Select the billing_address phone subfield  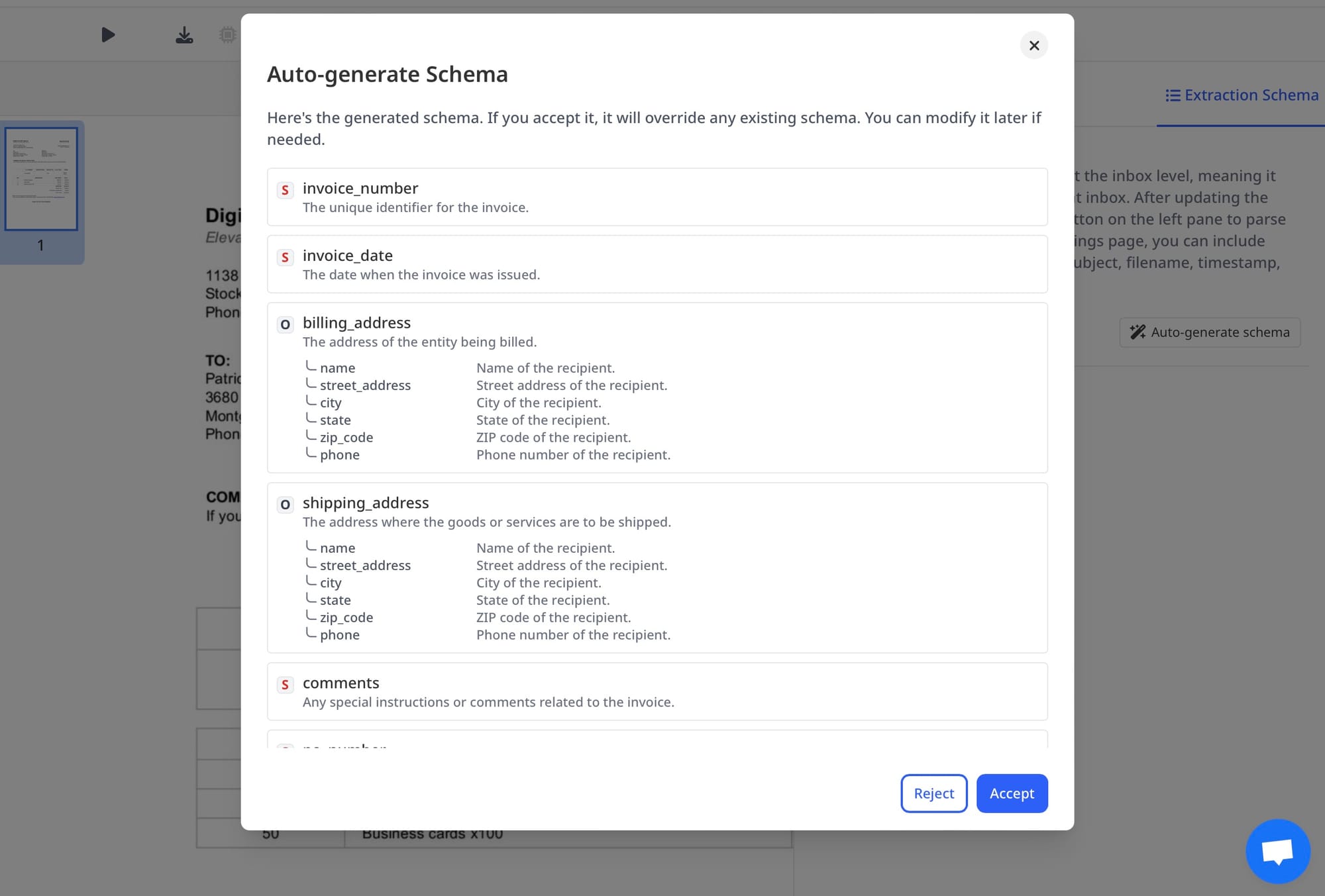click(339, 455)
